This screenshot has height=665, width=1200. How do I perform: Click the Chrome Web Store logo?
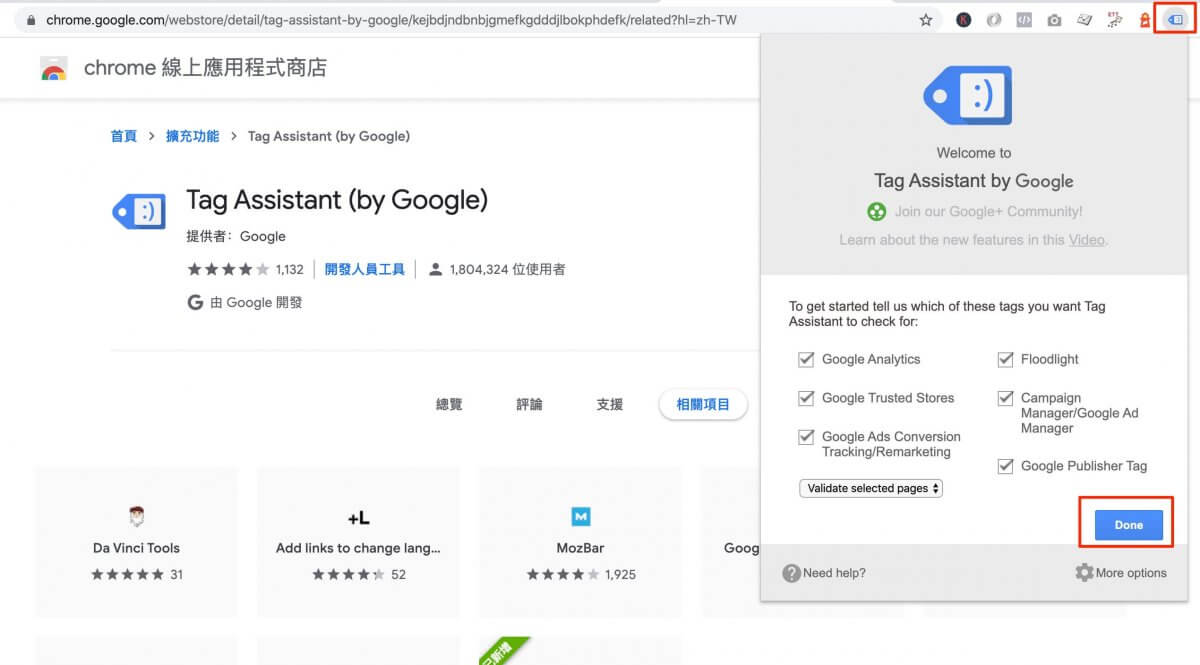pyautogui.click(x=54, y=69)
